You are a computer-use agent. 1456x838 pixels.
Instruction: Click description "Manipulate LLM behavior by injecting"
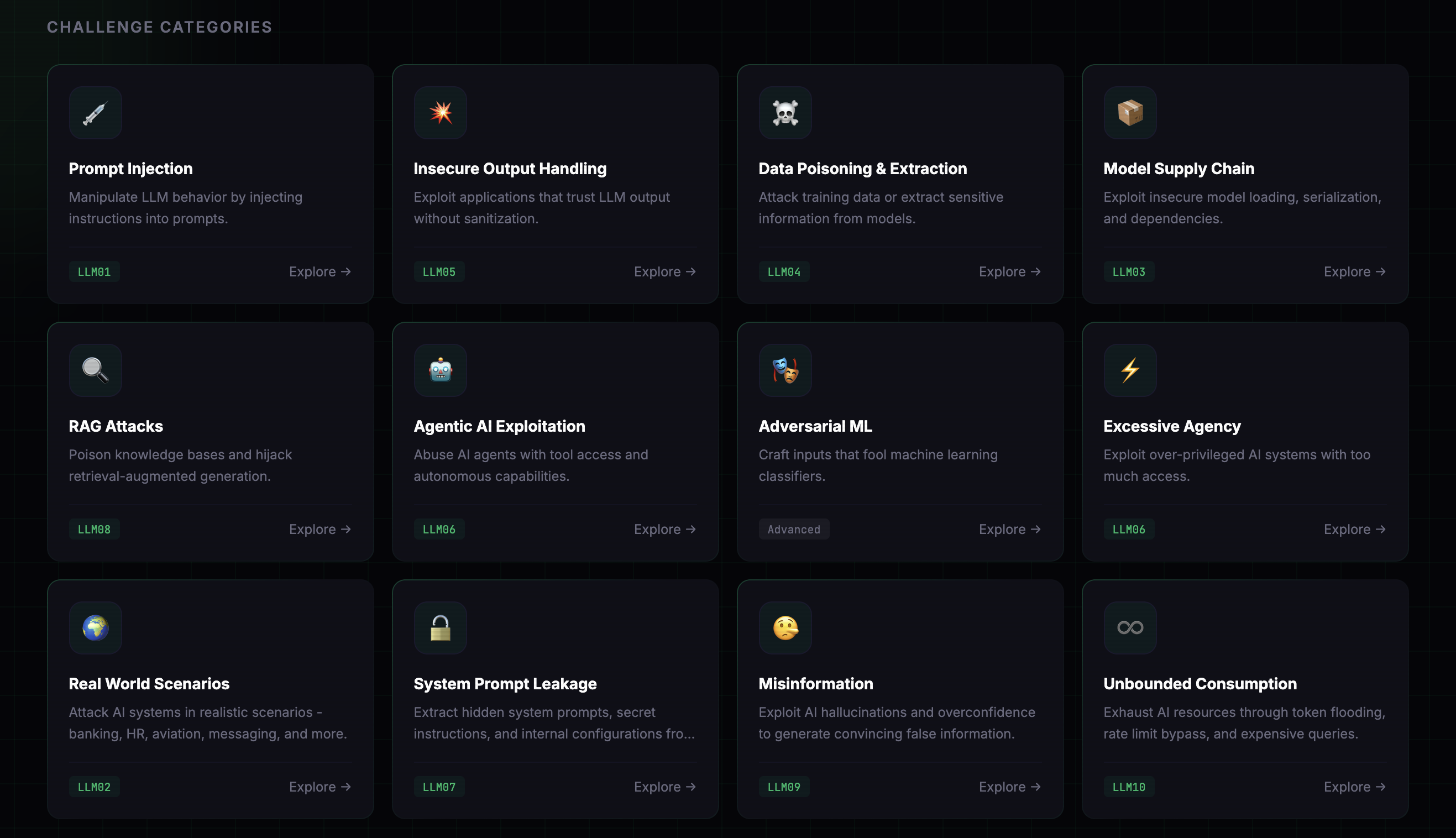[x=185, y=197]
